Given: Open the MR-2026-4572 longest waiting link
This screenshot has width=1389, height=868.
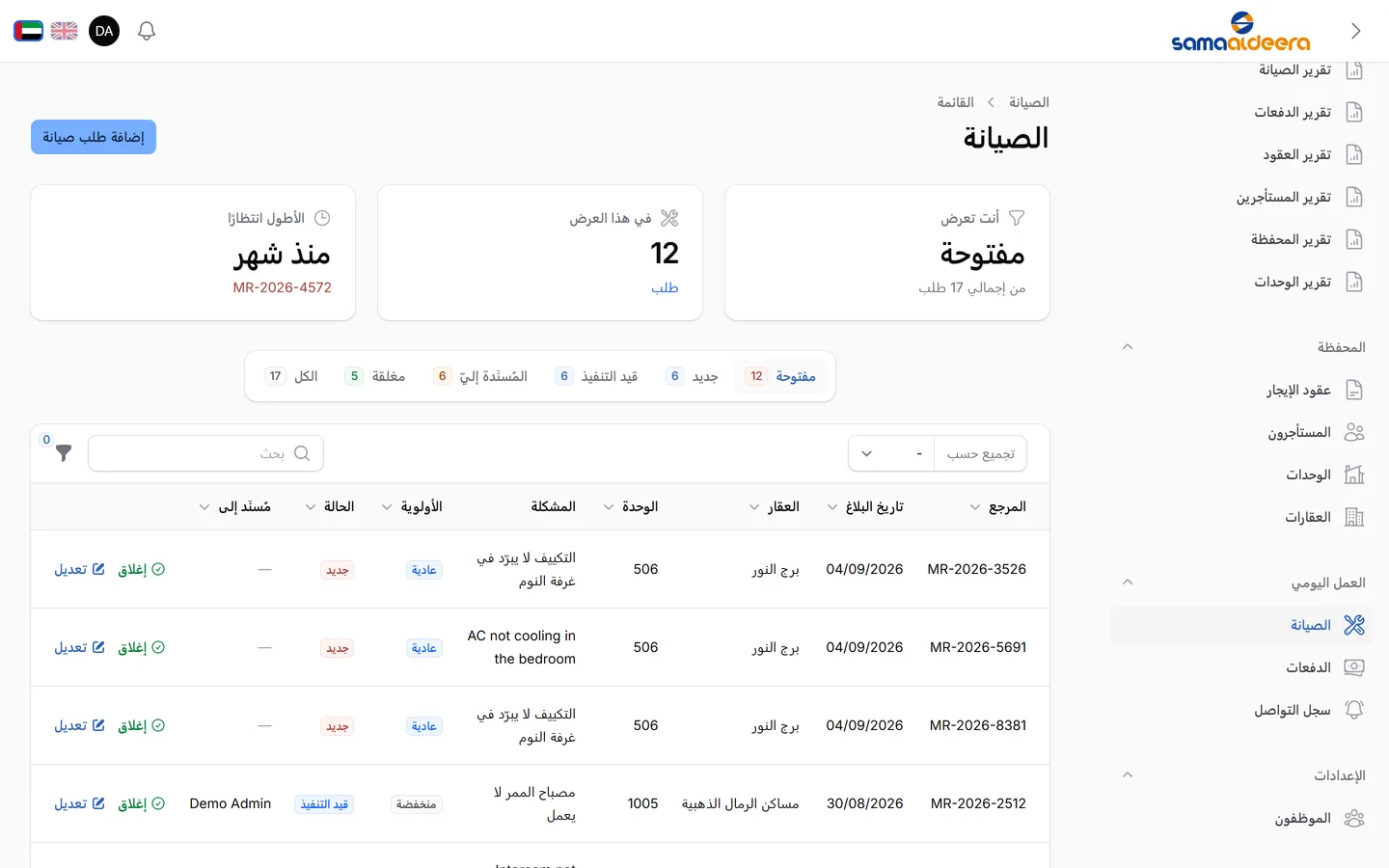Looking at the screenshot, I should [x=283, y=287].
